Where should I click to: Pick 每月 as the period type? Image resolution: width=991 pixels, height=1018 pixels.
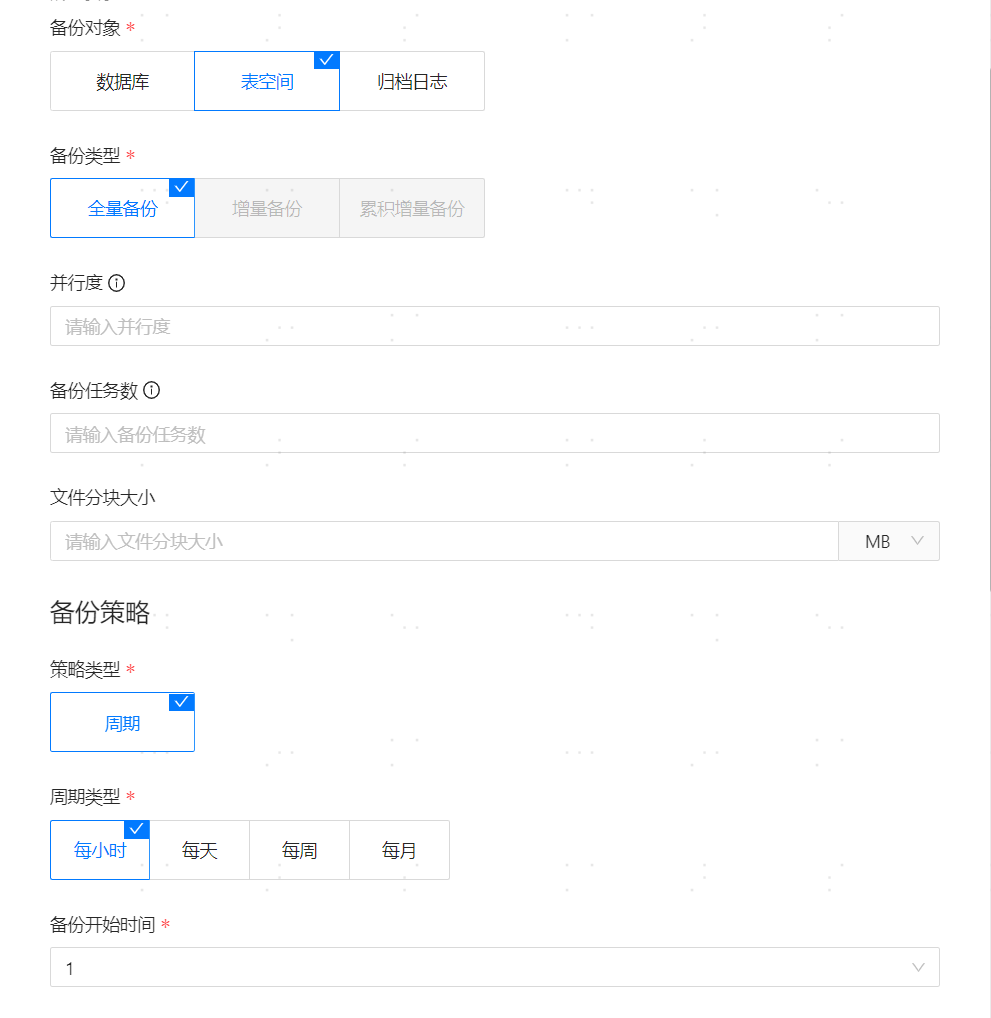pos(400,851)
